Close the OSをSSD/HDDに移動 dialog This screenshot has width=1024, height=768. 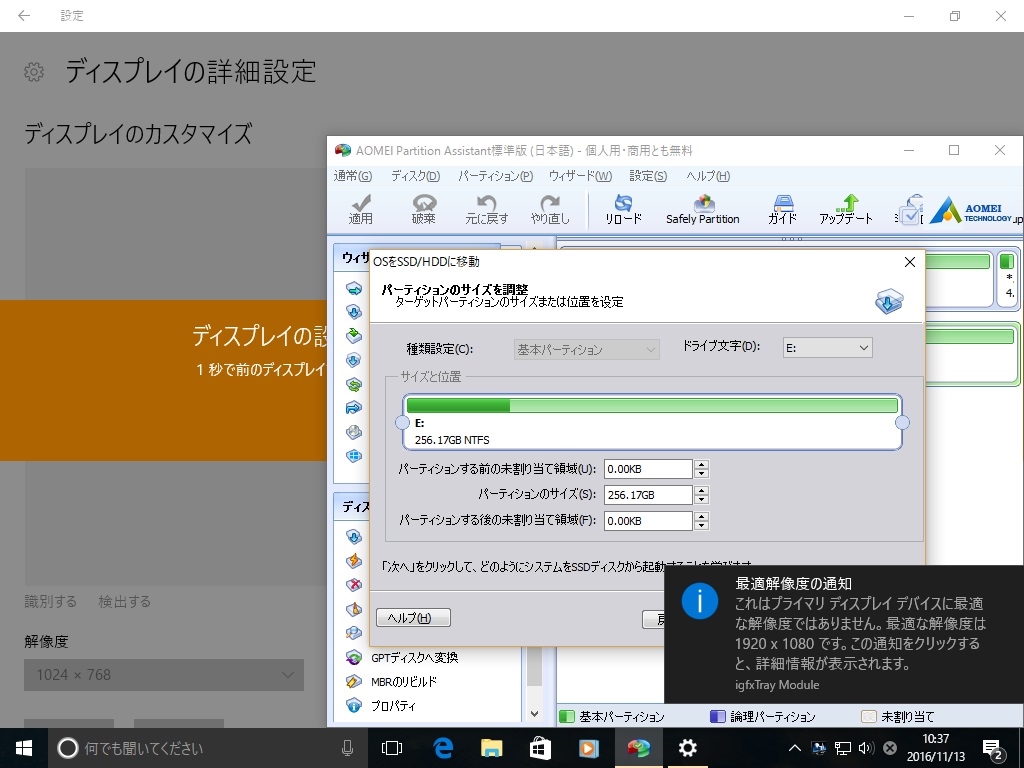[x=909, y=262]
